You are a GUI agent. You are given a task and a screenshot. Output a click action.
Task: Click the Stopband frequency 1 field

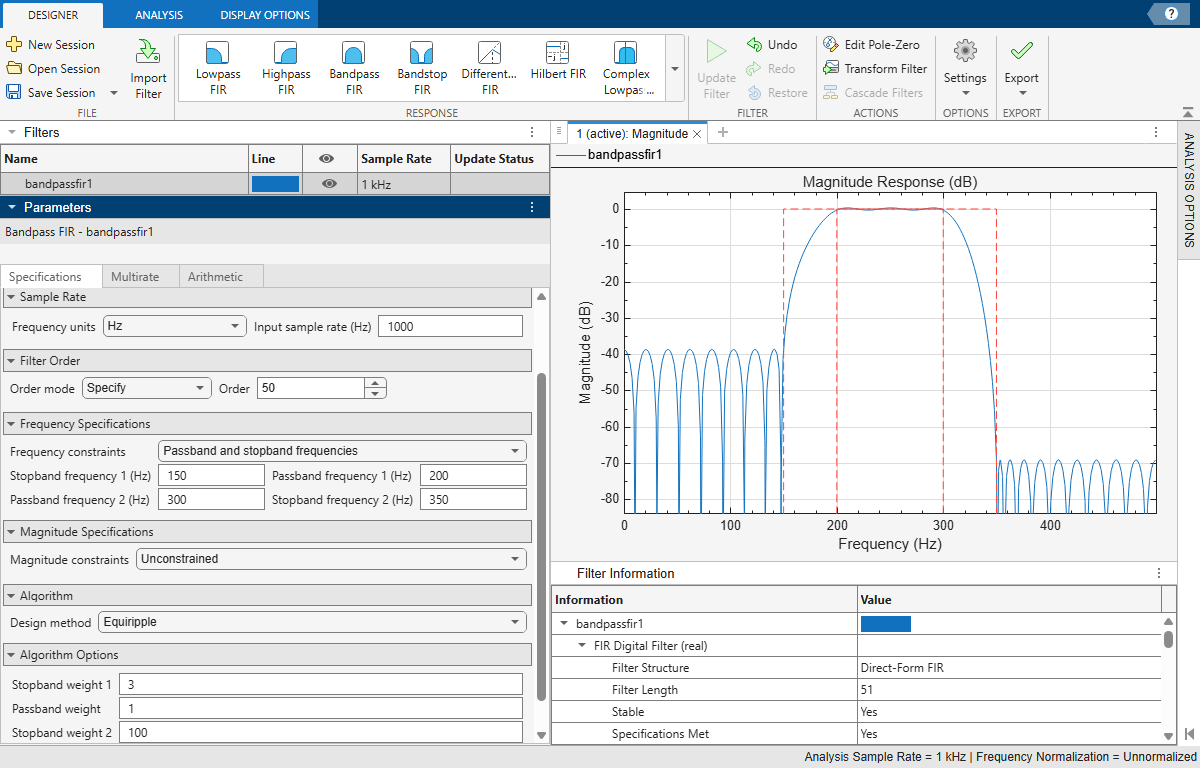point(211,476)
